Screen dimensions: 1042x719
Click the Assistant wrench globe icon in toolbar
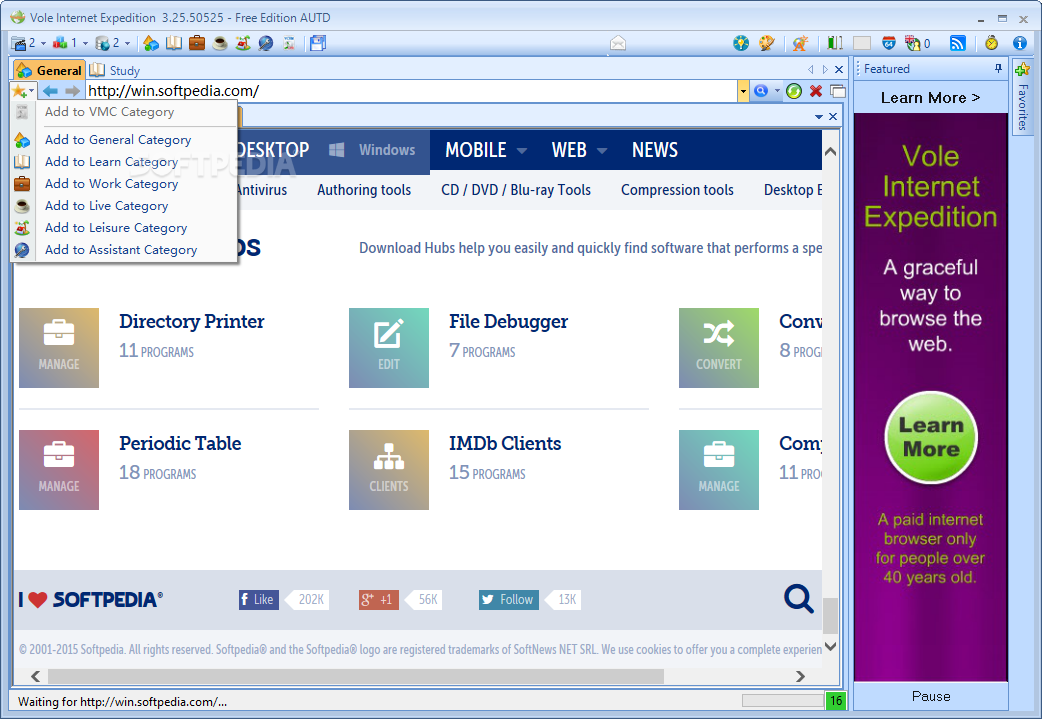pyautogui.click(x=266, y=43)
